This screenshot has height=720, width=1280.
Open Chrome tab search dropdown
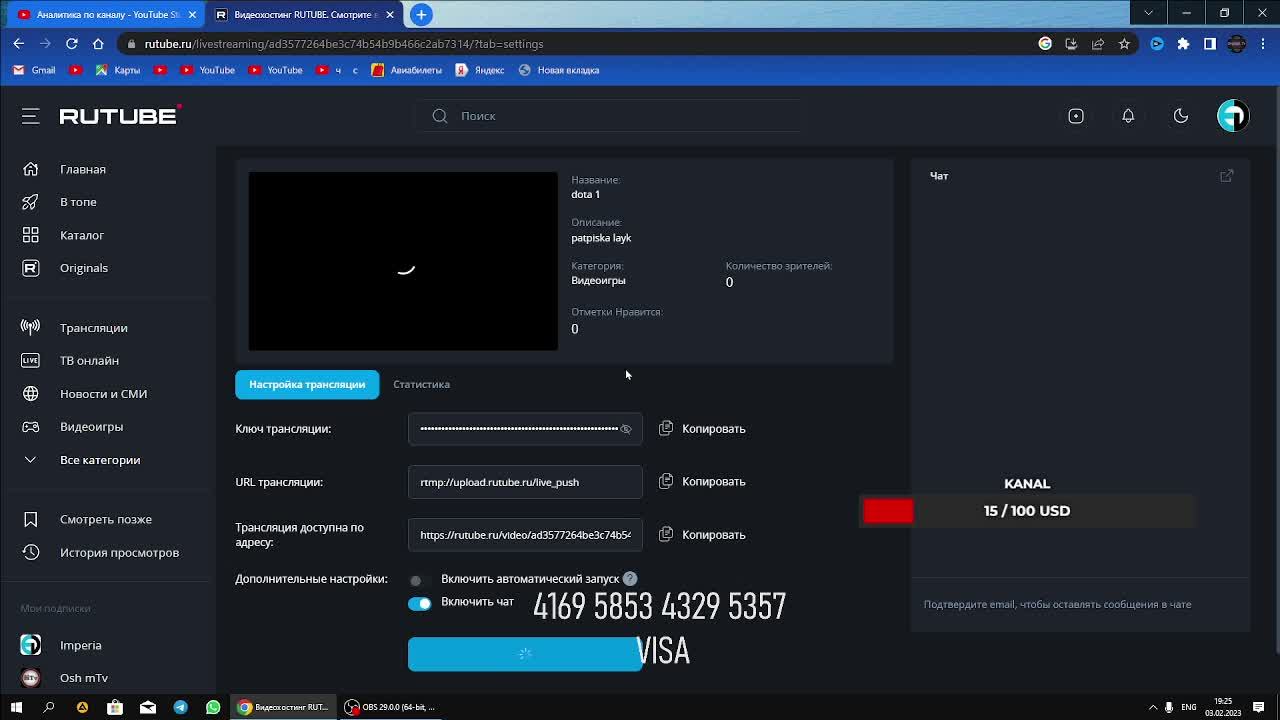(x=1148, y=13)
